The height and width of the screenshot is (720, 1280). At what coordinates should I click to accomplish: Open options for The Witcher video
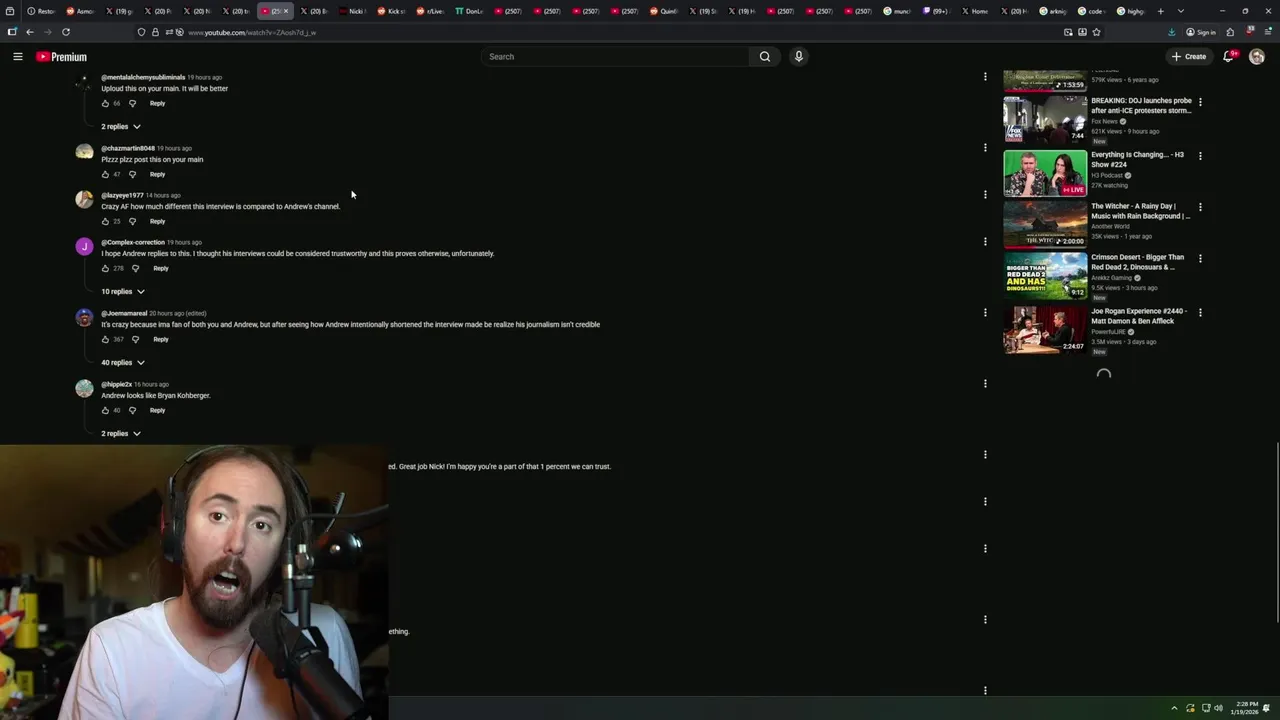tap(1200, 207)
